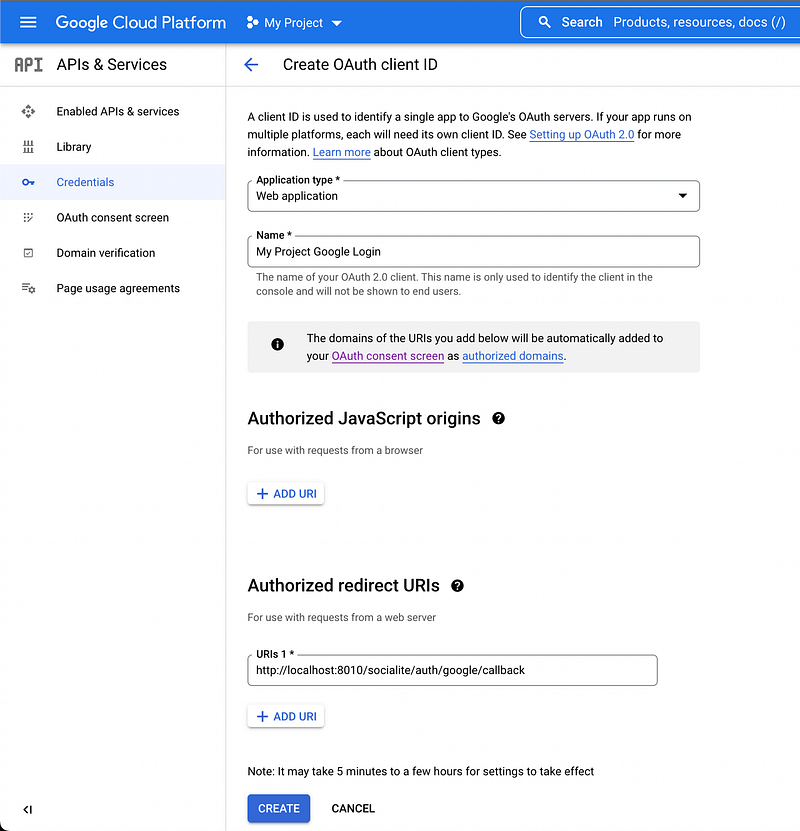Screen dimensions: 800x831
Task: Open the Setting up OAuth 2.0 link
Action: tap(581, 135)
